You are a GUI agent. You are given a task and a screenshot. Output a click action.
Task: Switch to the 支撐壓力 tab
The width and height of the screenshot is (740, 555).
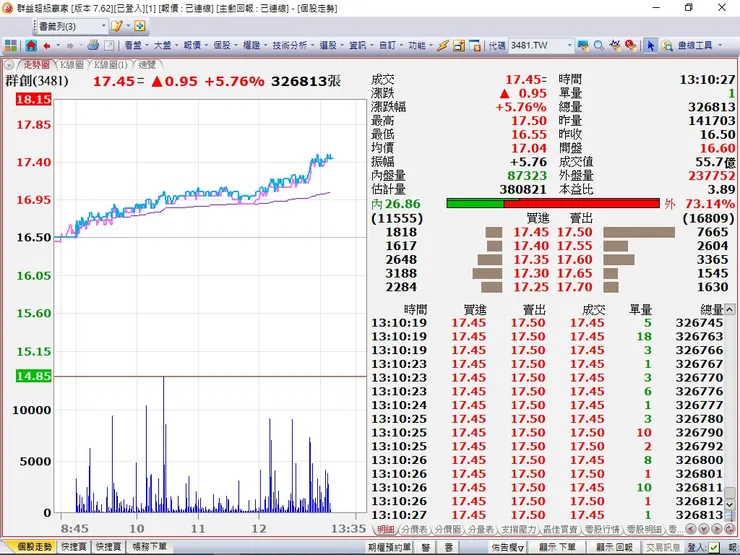pyautogui.click(x=518, y=530)
